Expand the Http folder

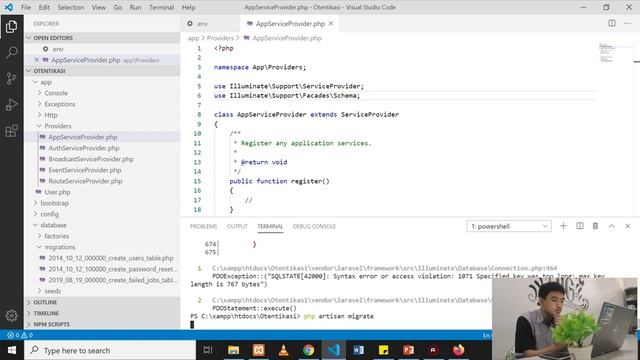(102, 115)
